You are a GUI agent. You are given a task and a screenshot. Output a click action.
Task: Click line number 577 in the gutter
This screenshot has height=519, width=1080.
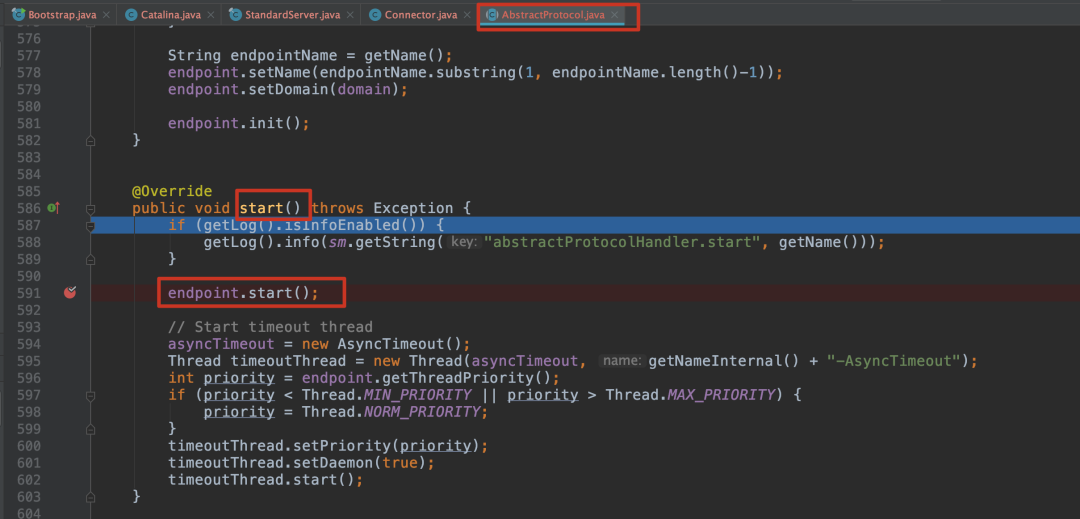28,55
